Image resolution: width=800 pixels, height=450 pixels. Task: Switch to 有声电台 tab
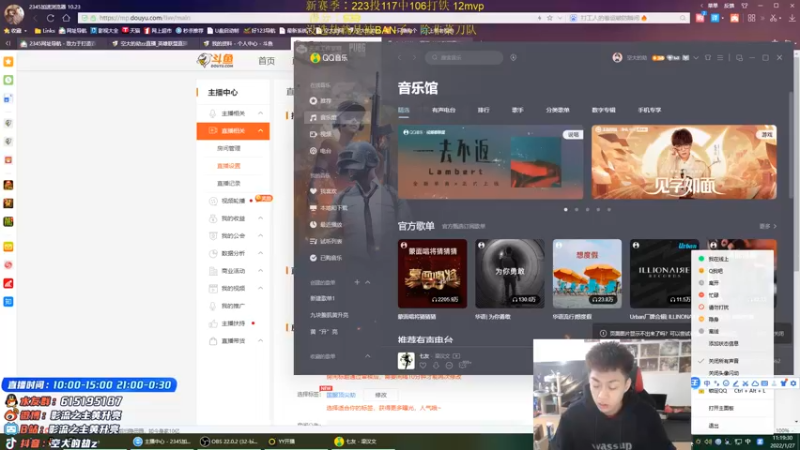tap(443, 110)
